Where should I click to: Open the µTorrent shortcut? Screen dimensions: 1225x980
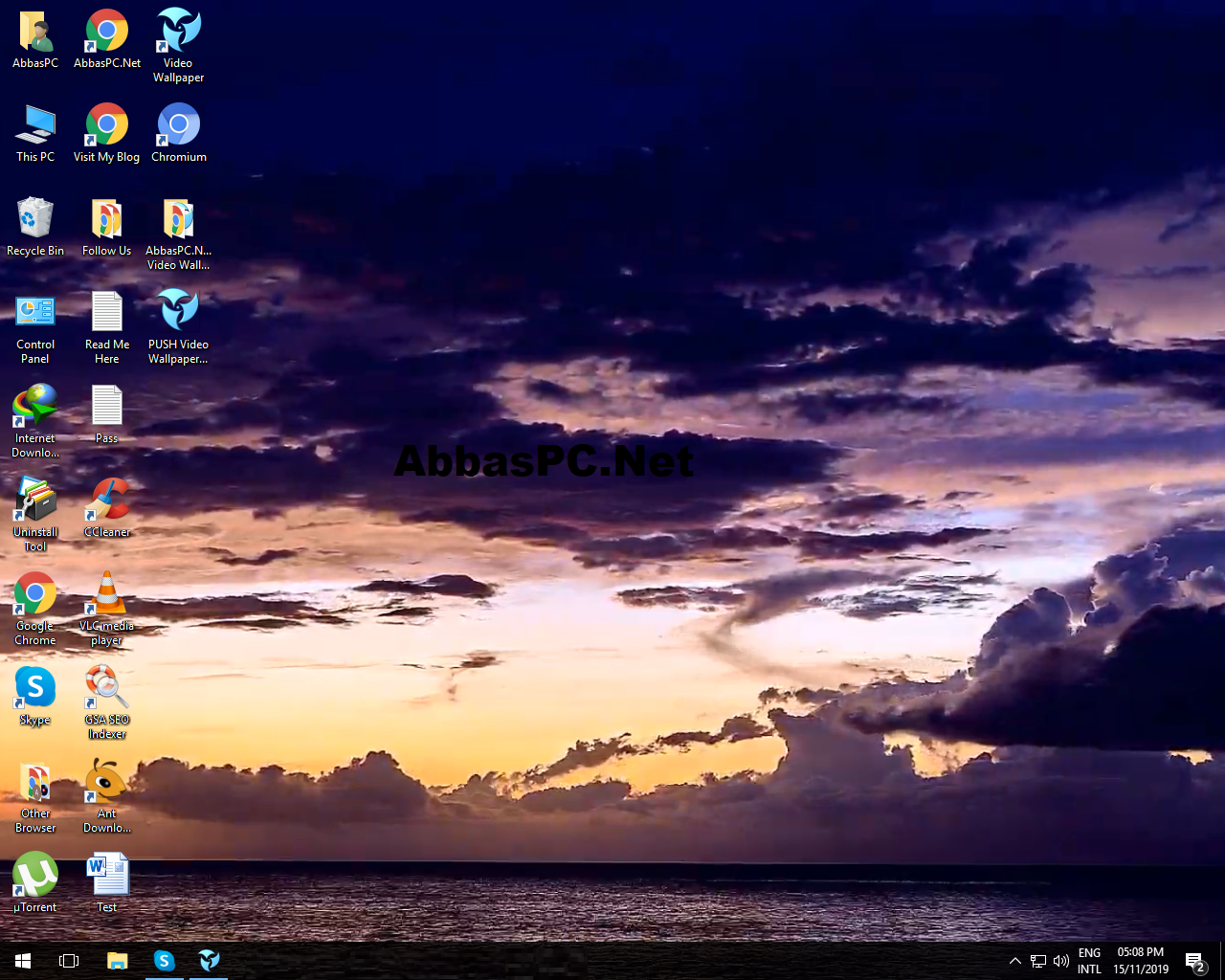(x=35, y=882)
